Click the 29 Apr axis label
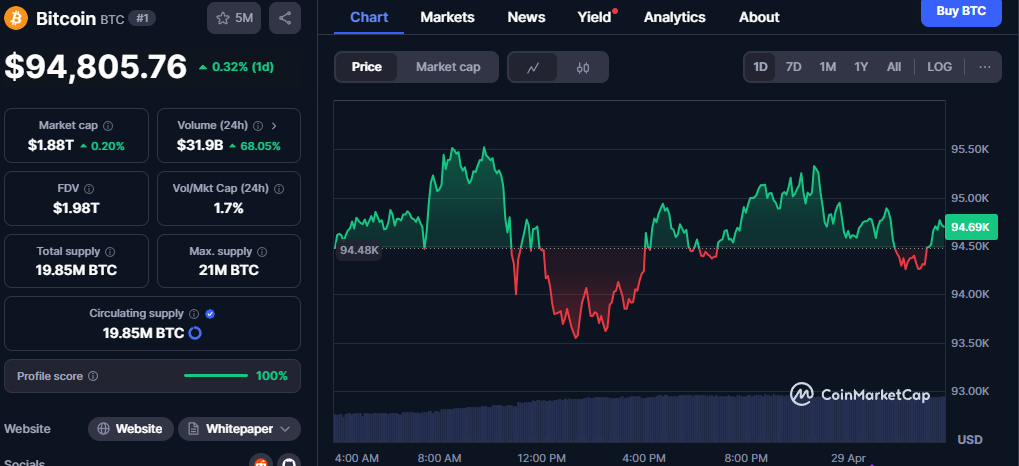Screen dimensions: 1019x466 tap(849, 458)
